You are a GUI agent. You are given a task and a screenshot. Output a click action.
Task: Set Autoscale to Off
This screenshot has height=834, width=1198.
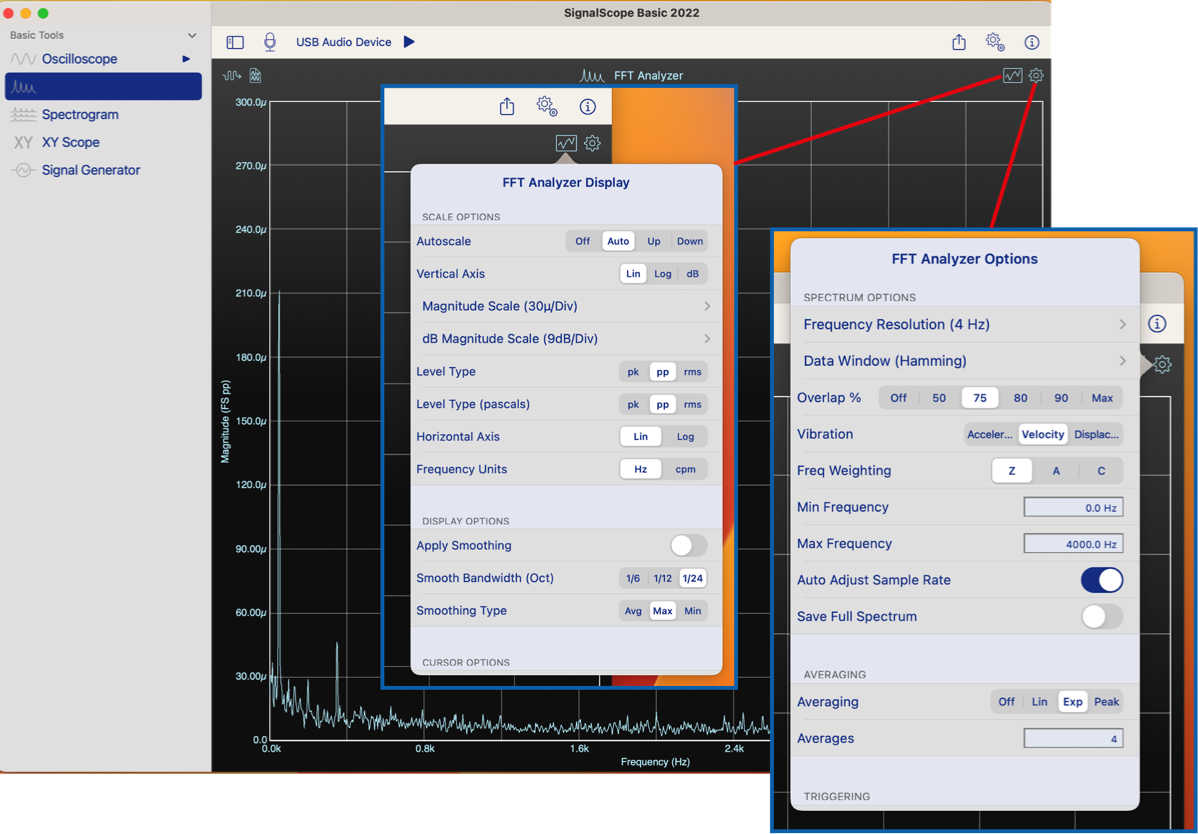(x=583, y=241)
